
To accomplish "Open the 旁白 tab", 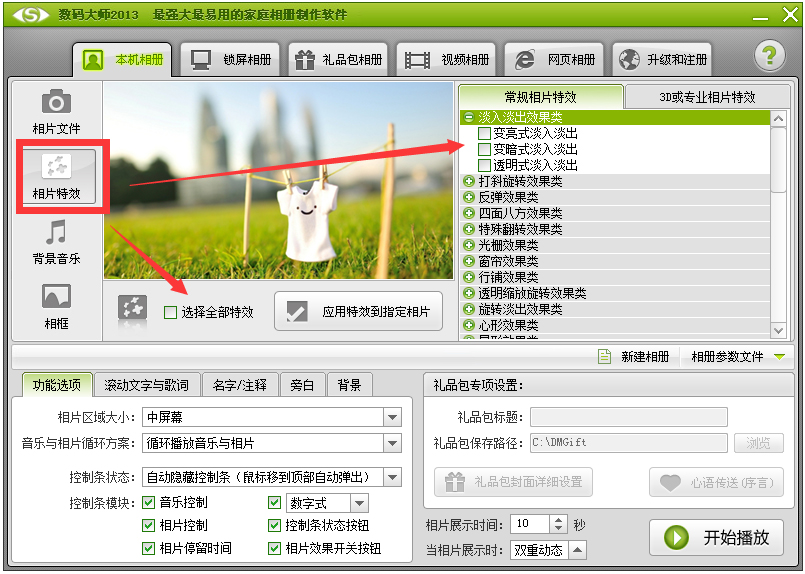I will tap(302, 385).
